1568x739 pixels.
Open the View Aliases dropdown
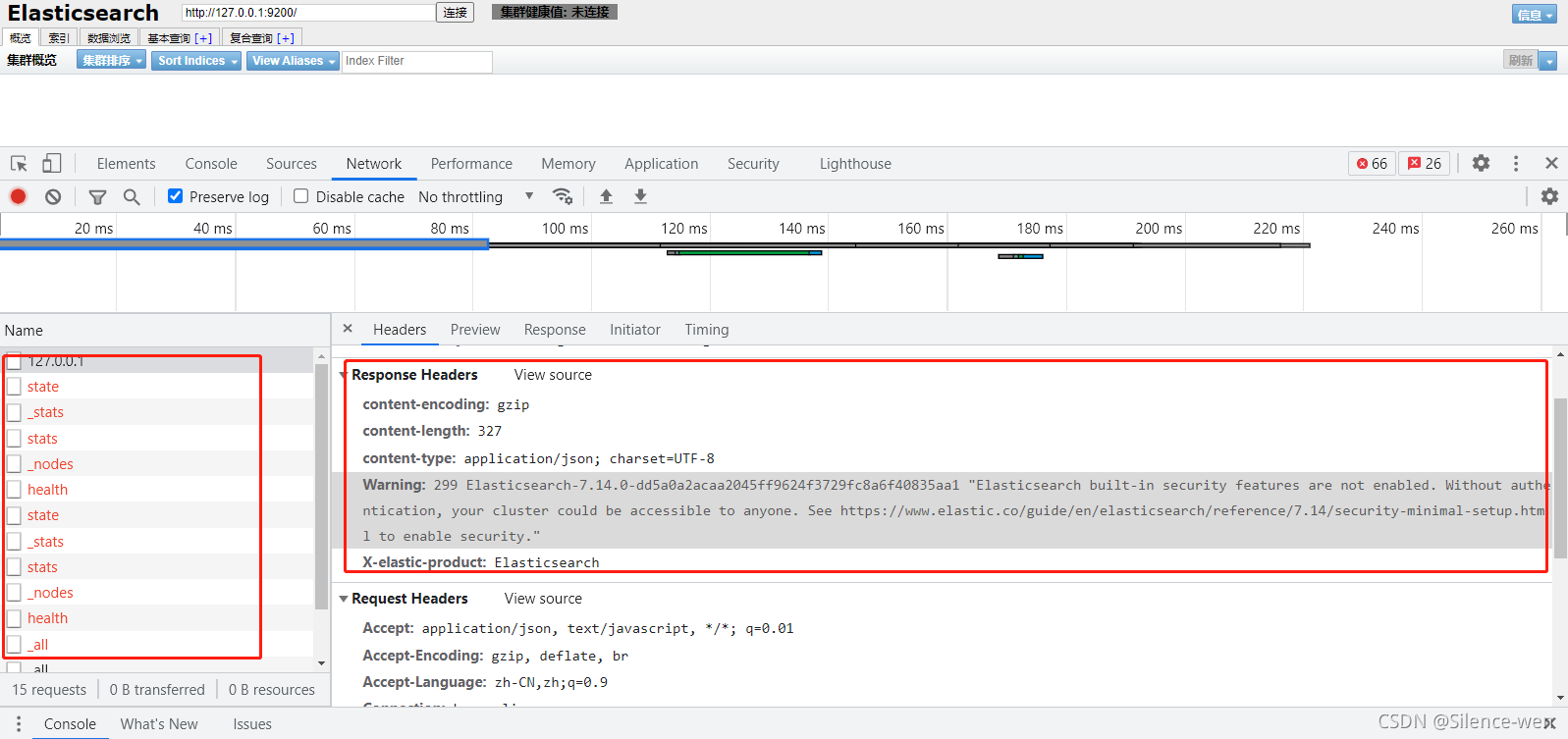click(x=293, y=61)
